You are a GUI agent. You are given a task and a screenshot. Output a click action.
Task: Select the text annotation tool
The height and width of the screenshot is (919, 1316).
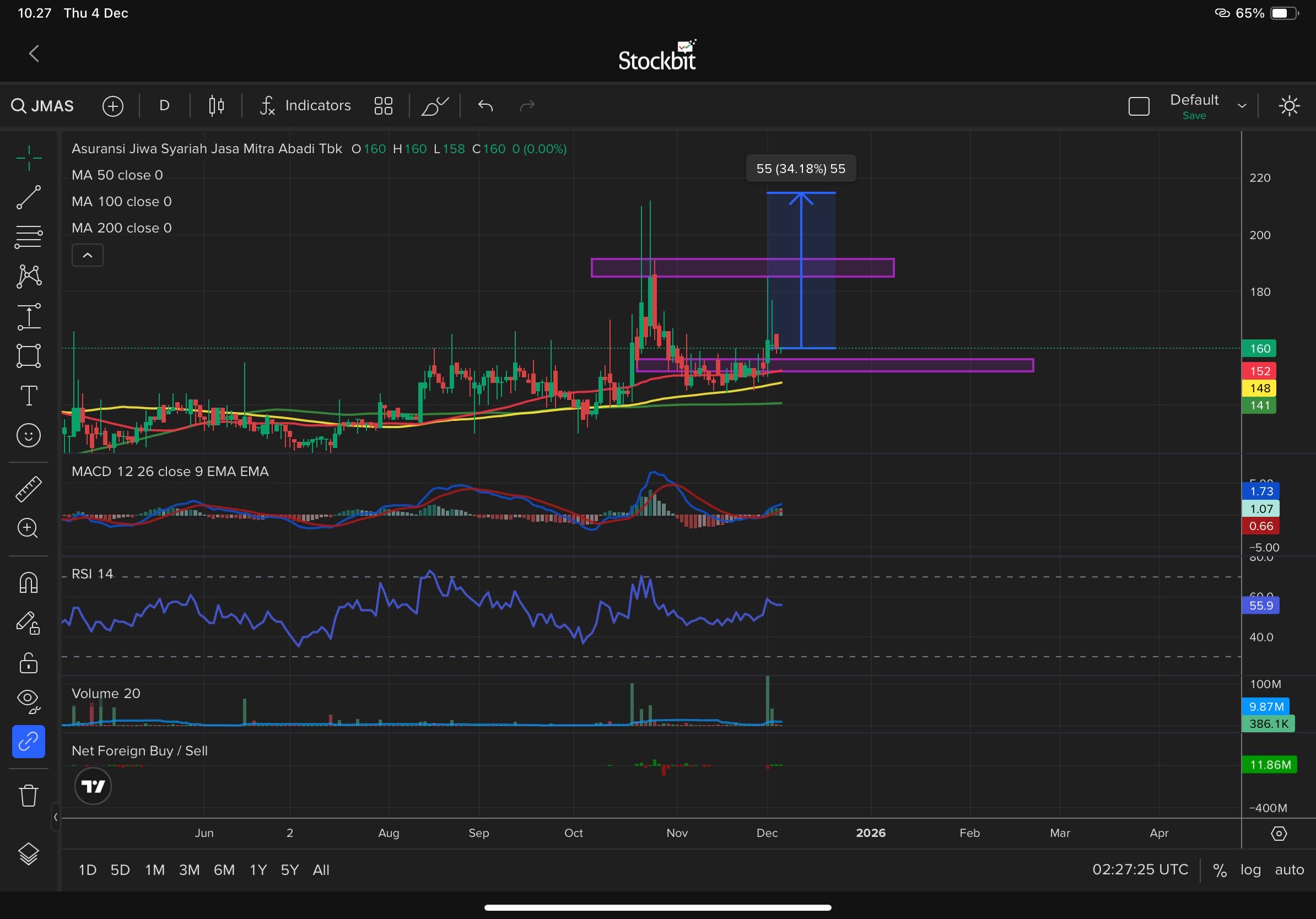coord(29,396)
